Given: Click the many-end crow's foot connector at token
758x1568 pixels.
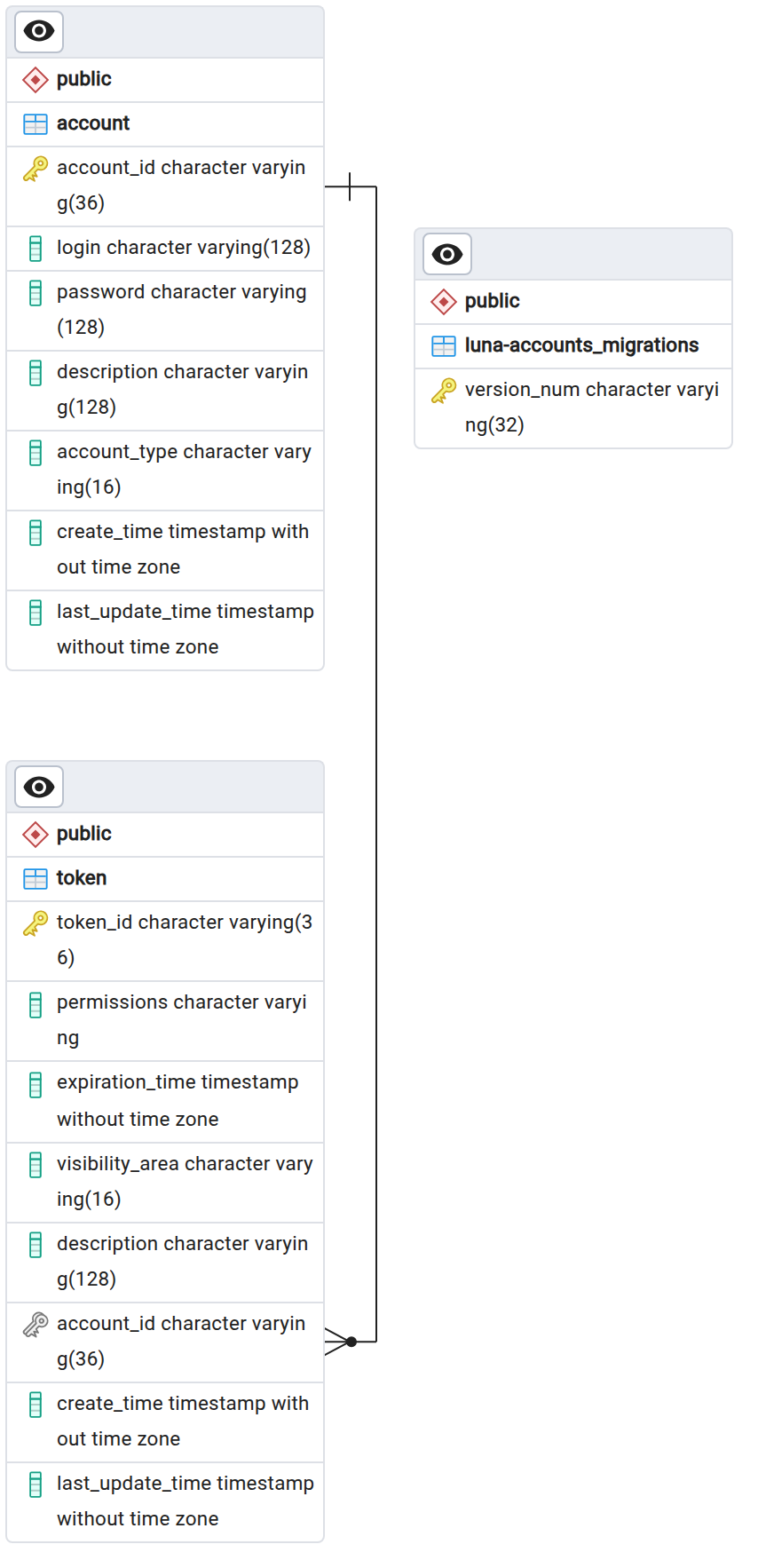Looking at the screenshot, I should pos(341,1342).
